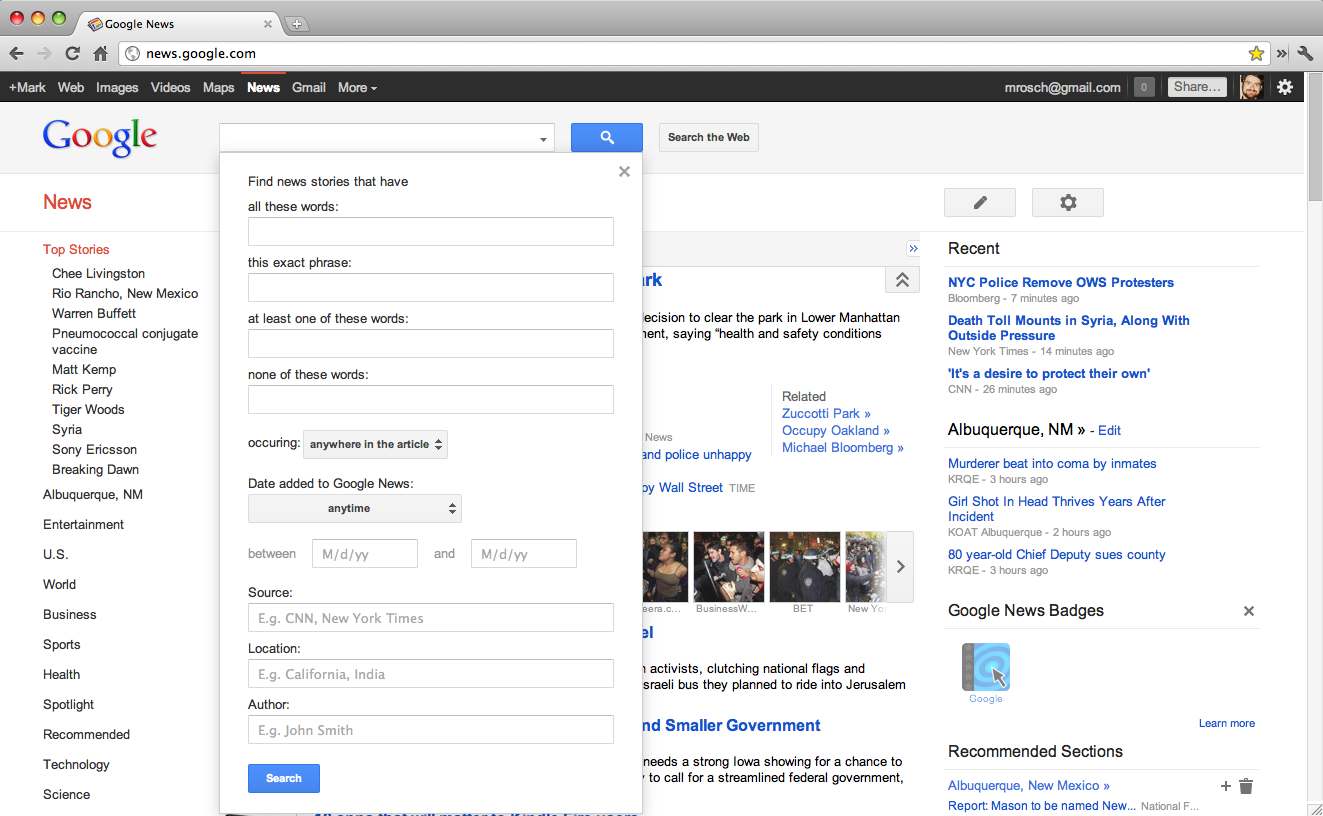Click the Google News browser tab
The height and width of the screenshot is (816, 1323).
pos(180,24)
